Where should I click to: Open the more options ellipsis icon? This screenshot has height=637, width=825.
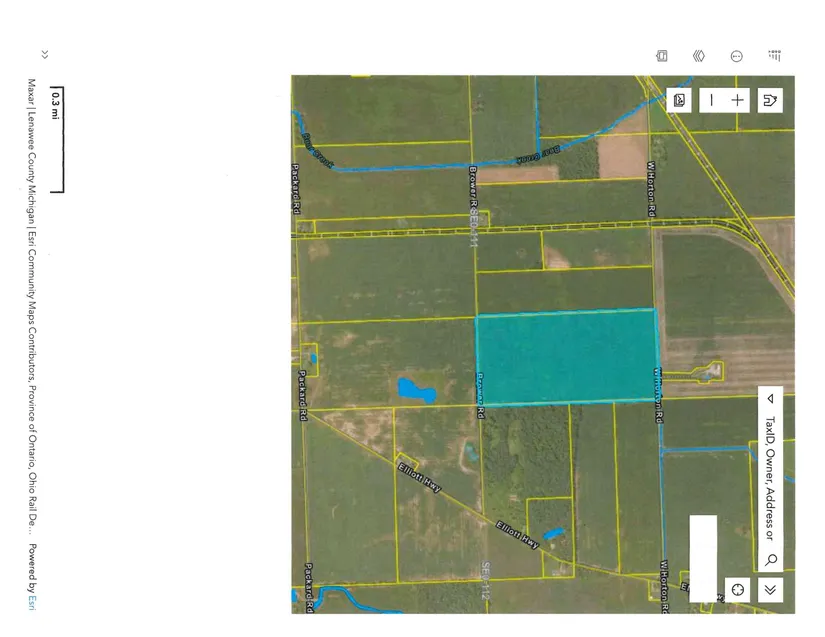point(737,56)
